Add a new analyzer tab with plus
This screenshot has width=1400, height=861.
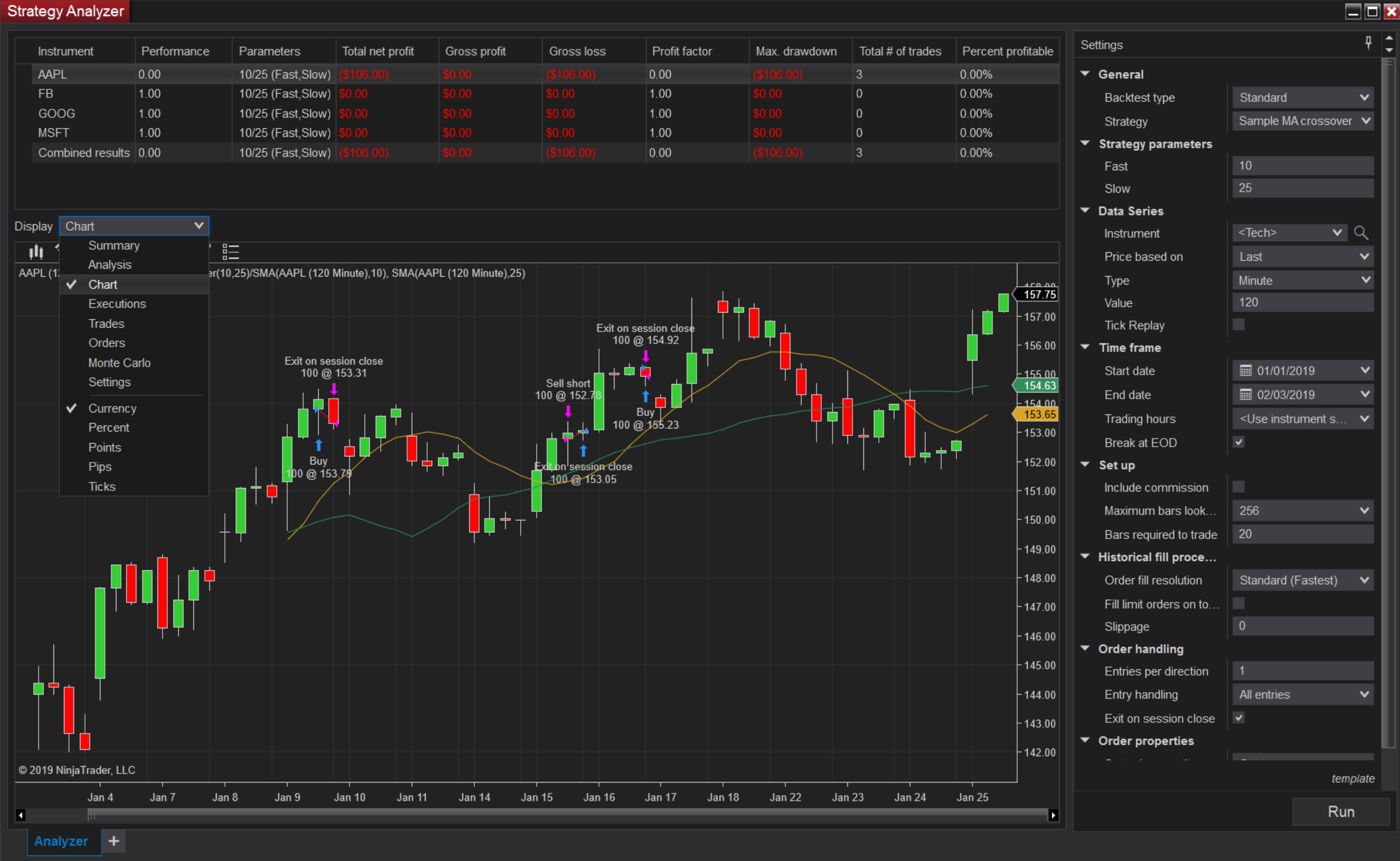(114, 841)
